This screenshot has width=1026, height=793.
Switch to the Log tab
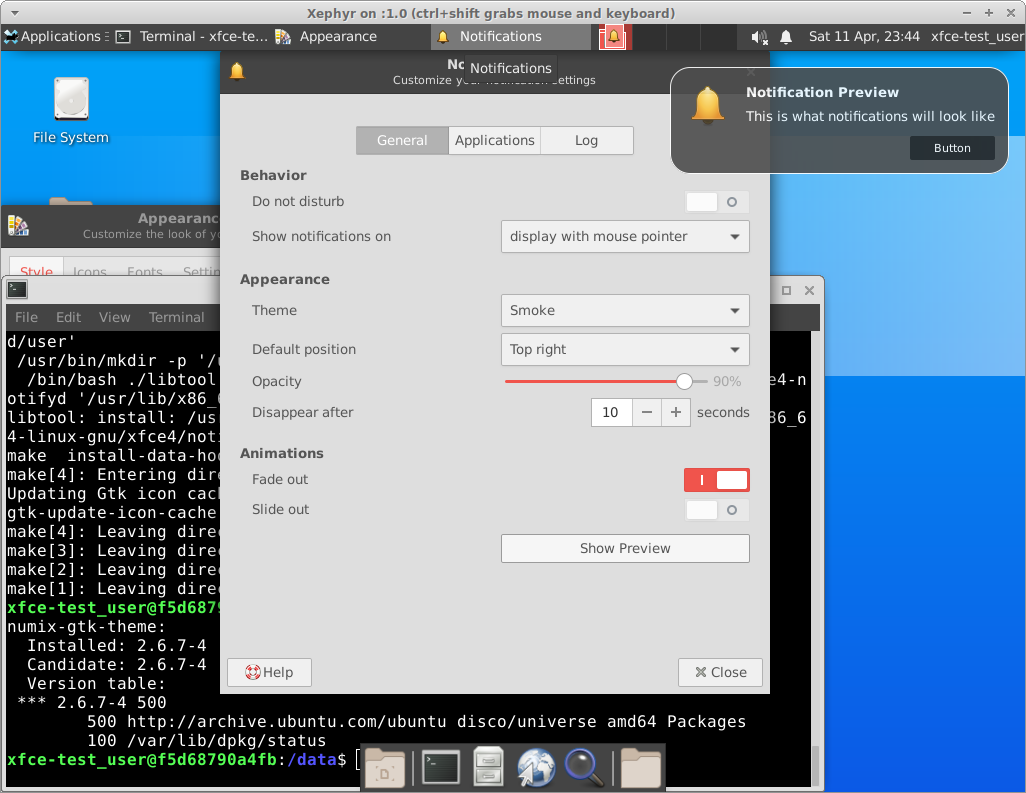click(586, 141)
